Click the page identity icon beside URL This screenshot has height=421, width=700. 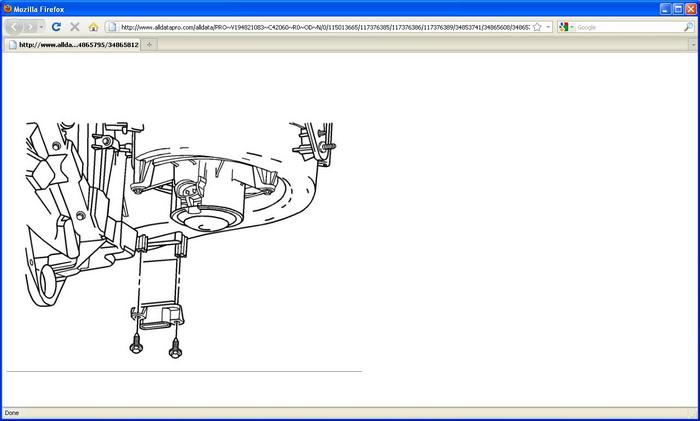pyautogui.click(x=112, y=27)
